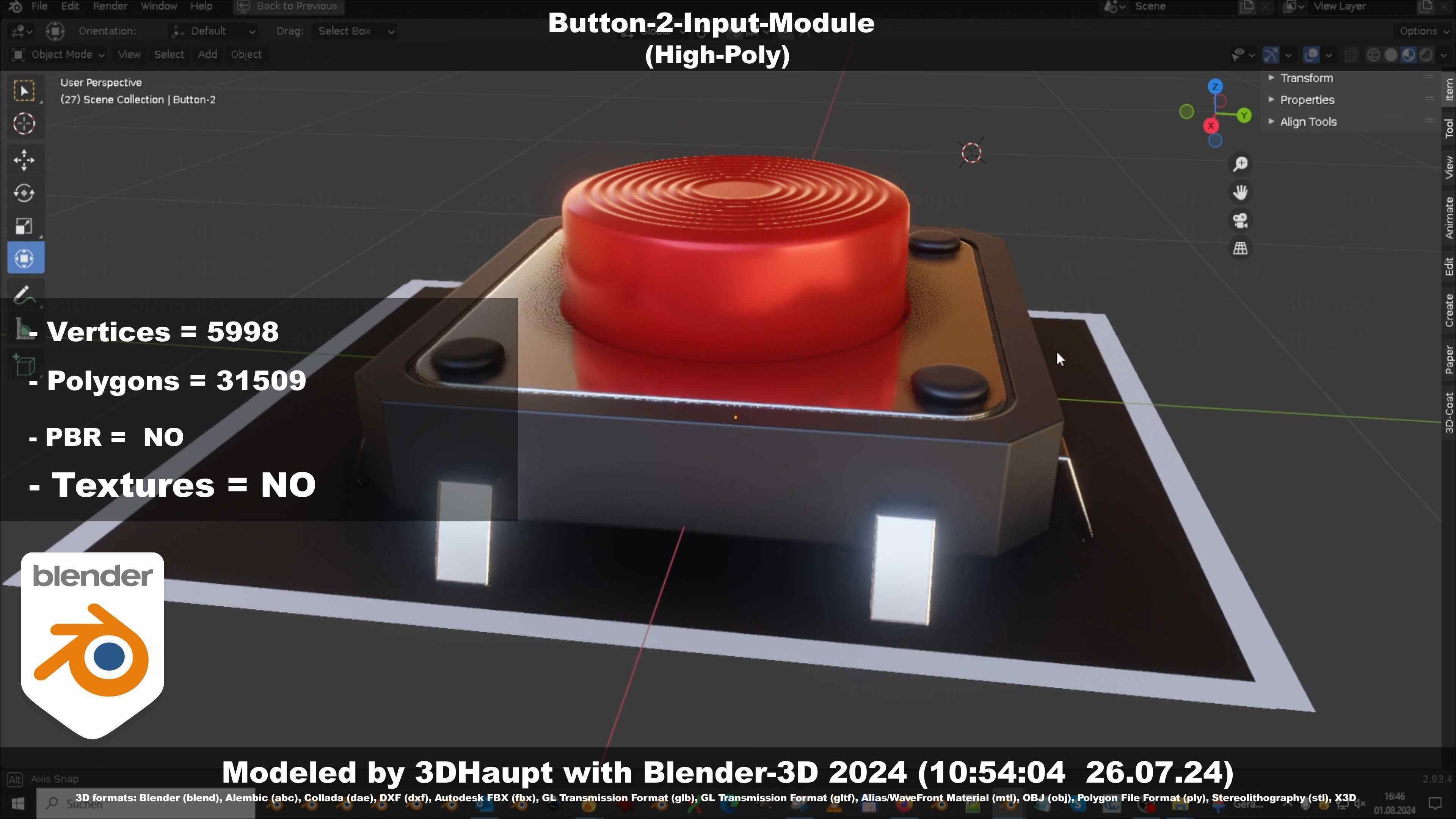Open the File menu
This screenshot has height=819, width=1456.
pyautogui.click(x=39, y=6)
